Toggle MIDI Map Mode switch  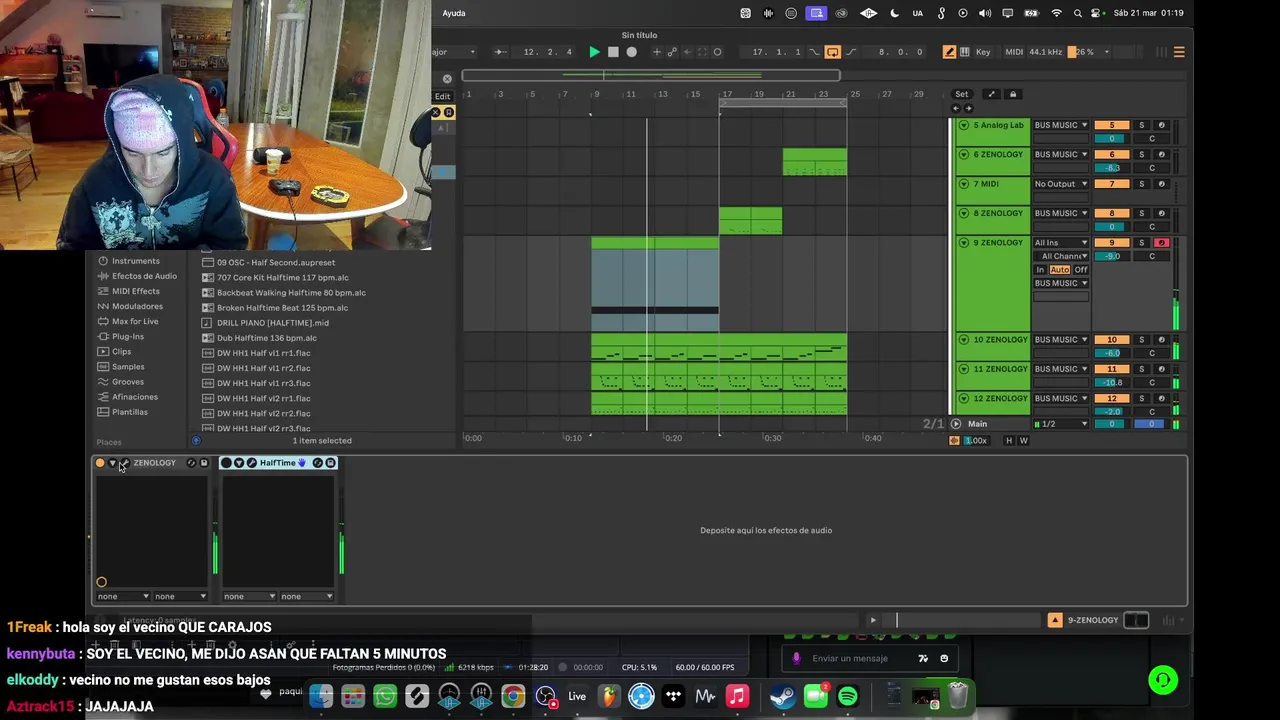1014,52
